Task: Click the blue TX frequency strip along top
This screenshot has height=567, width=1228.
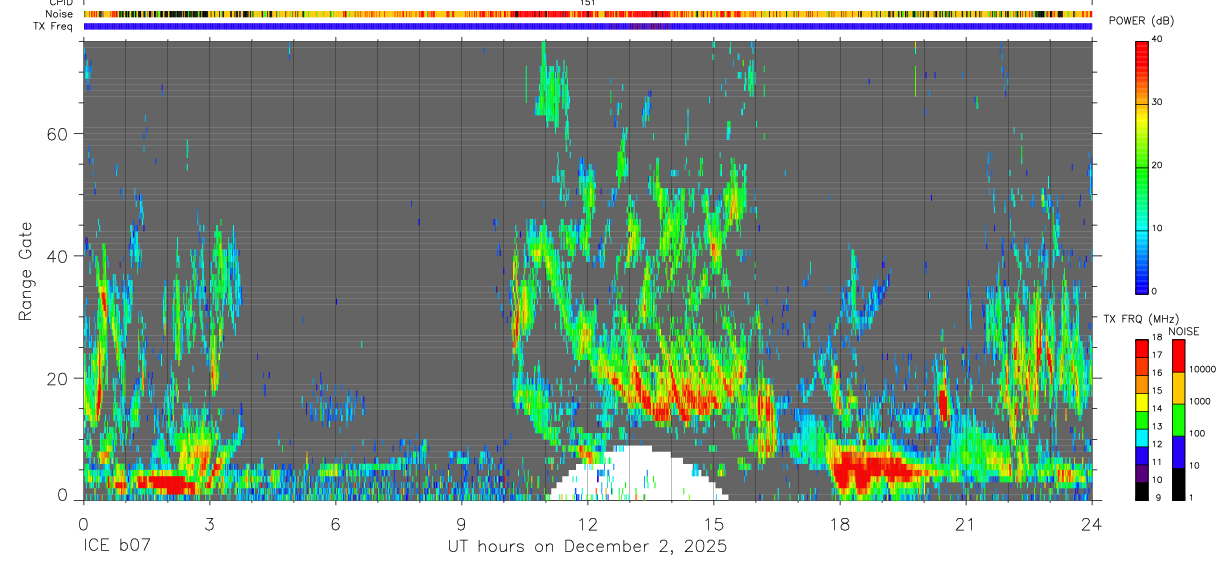Action: (588, 26)
